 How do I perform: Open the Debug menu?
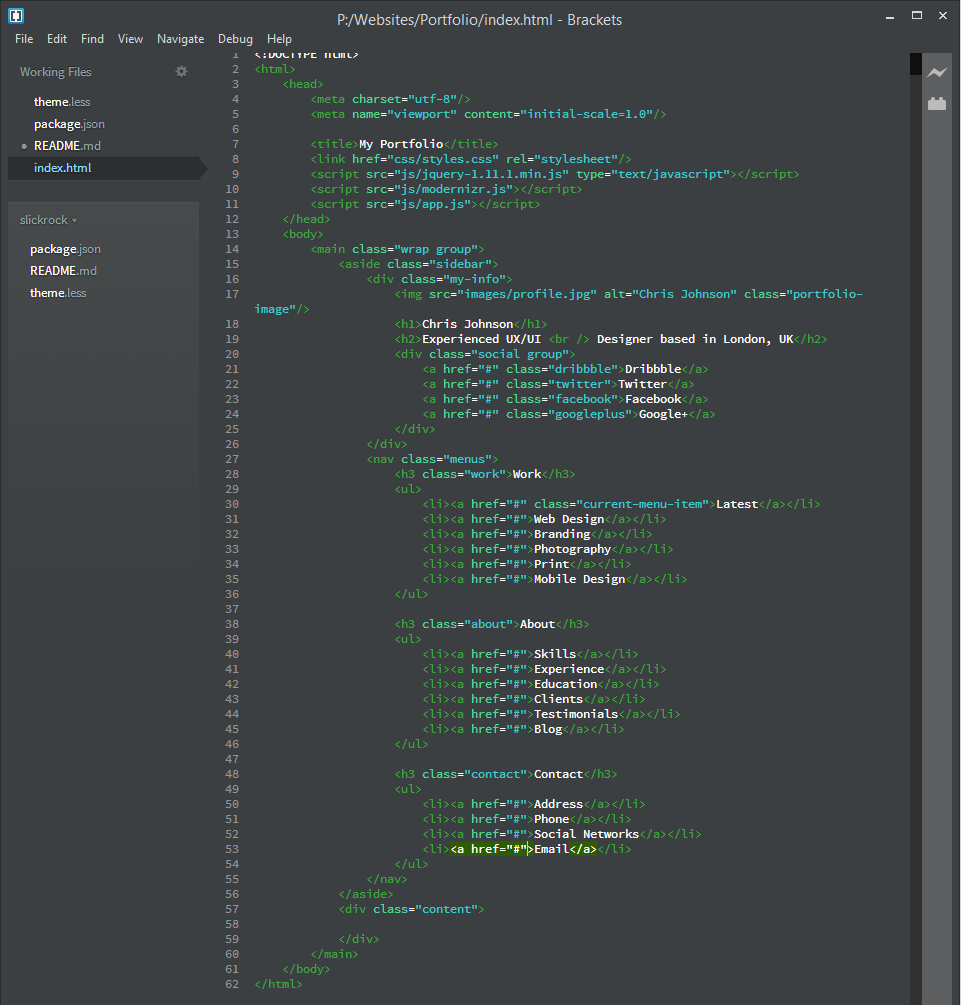tap(235, 39)
